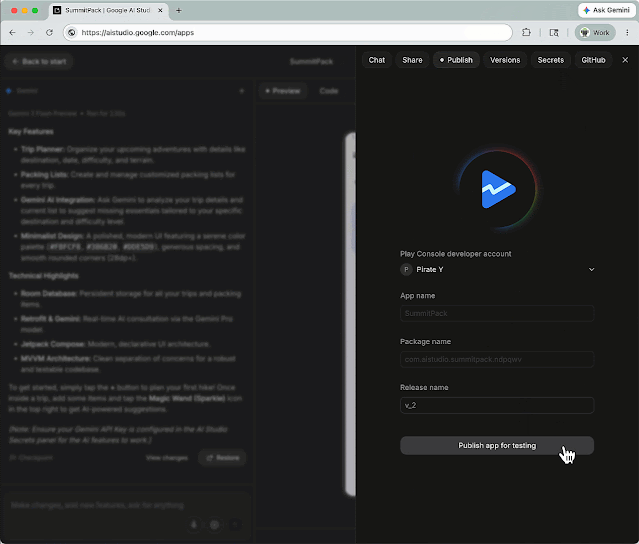Select the SummitPack Google AI Studio tab
This screenshot has width=639, height=544.
click(108, 11)
